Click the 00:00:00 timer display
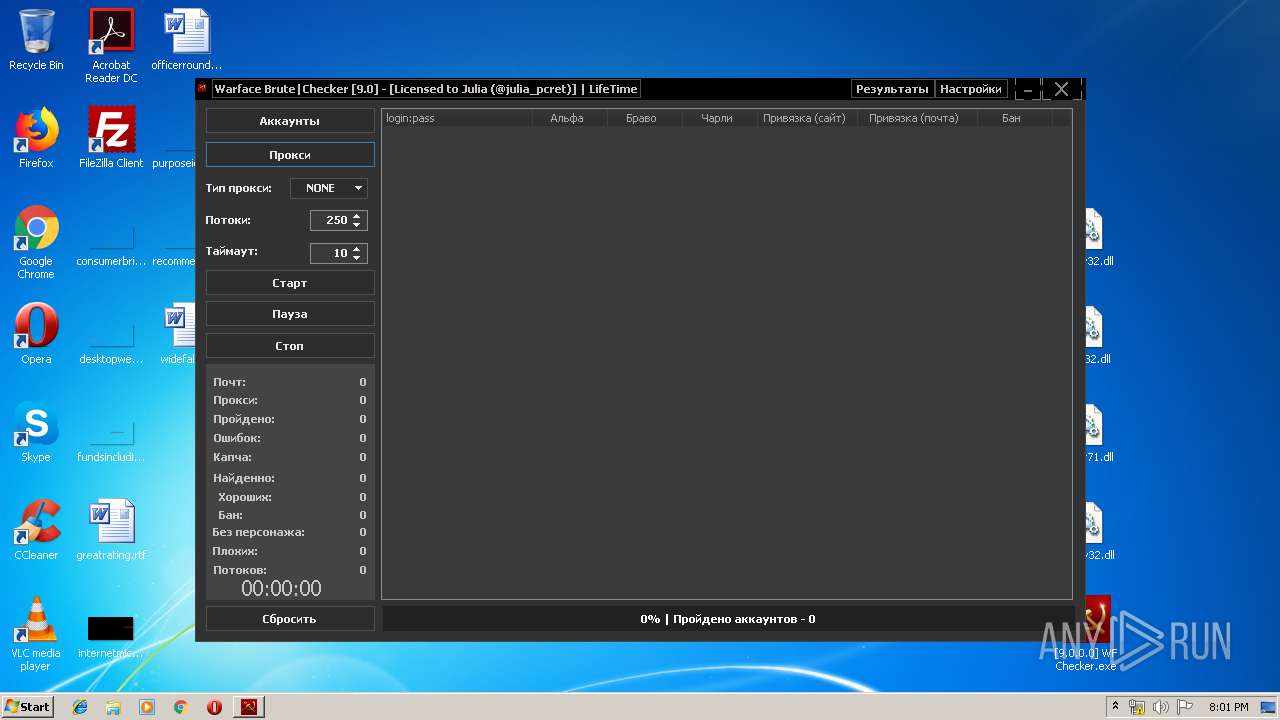The height and width of the screenshot is (720, 1280). [282, 588]
